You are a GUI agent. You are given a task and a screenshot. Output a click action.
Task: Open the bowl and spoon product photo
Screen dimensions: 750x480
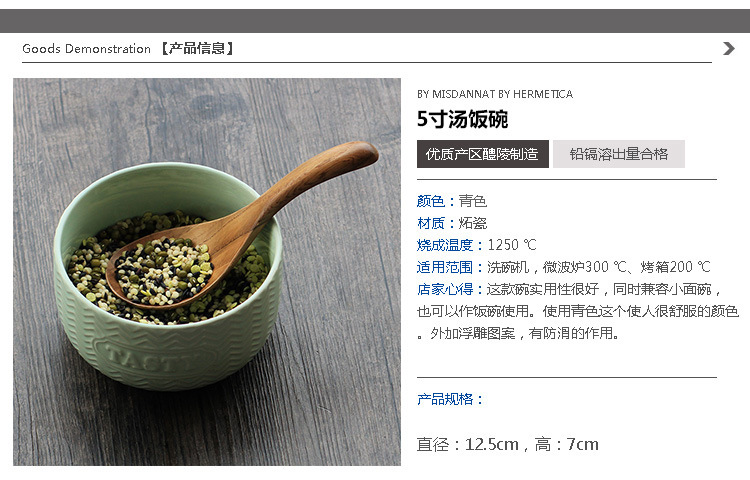coord(207,272)
